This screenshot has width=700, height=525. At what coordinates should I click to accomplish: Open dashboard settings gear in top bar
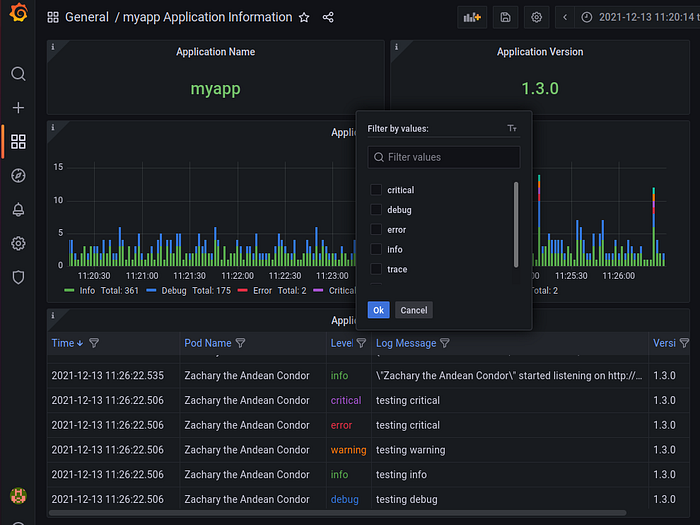[536, 17]
